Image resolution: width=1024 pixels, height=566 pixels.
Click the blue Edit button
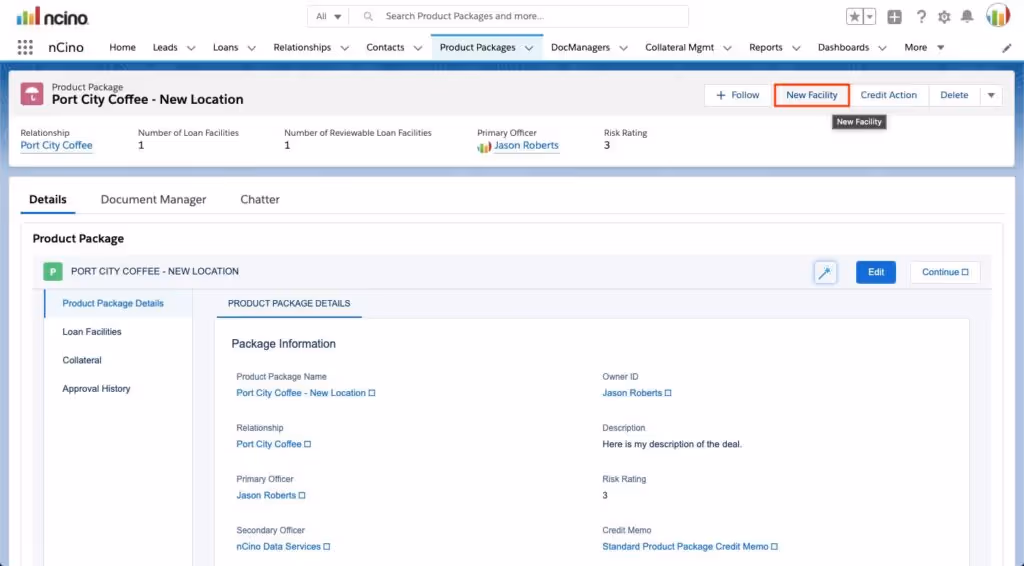point(876,272)
